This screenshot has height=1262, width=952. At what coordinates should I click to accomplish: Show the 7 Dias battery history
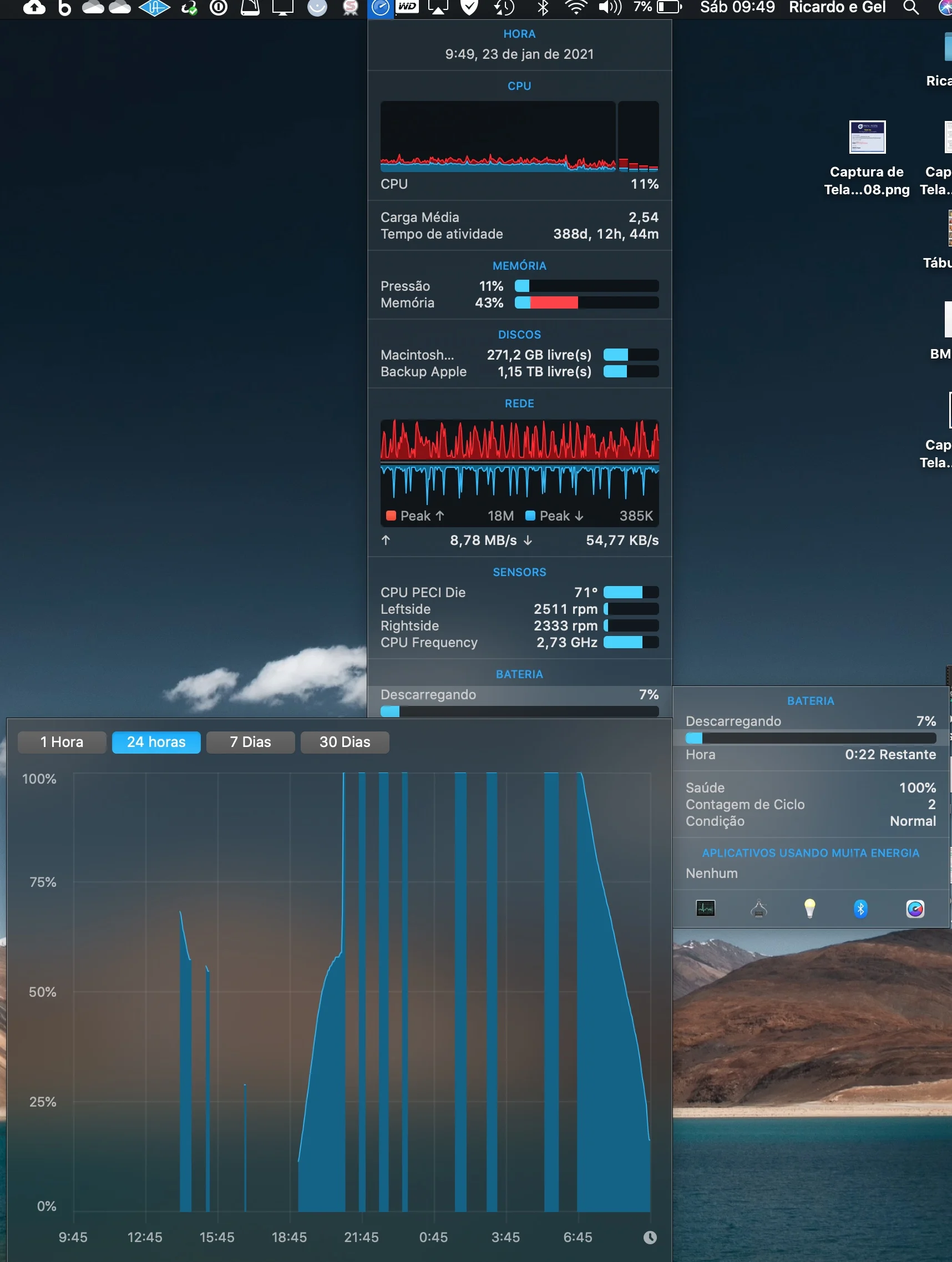(x=250, y=741)
